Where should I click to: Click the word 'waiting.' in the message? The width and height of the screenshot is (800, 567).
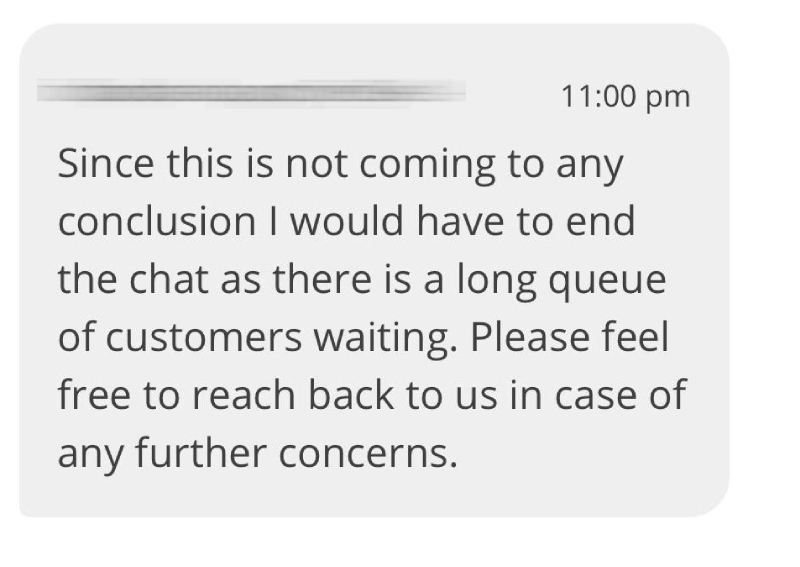(x=385, y=339)
